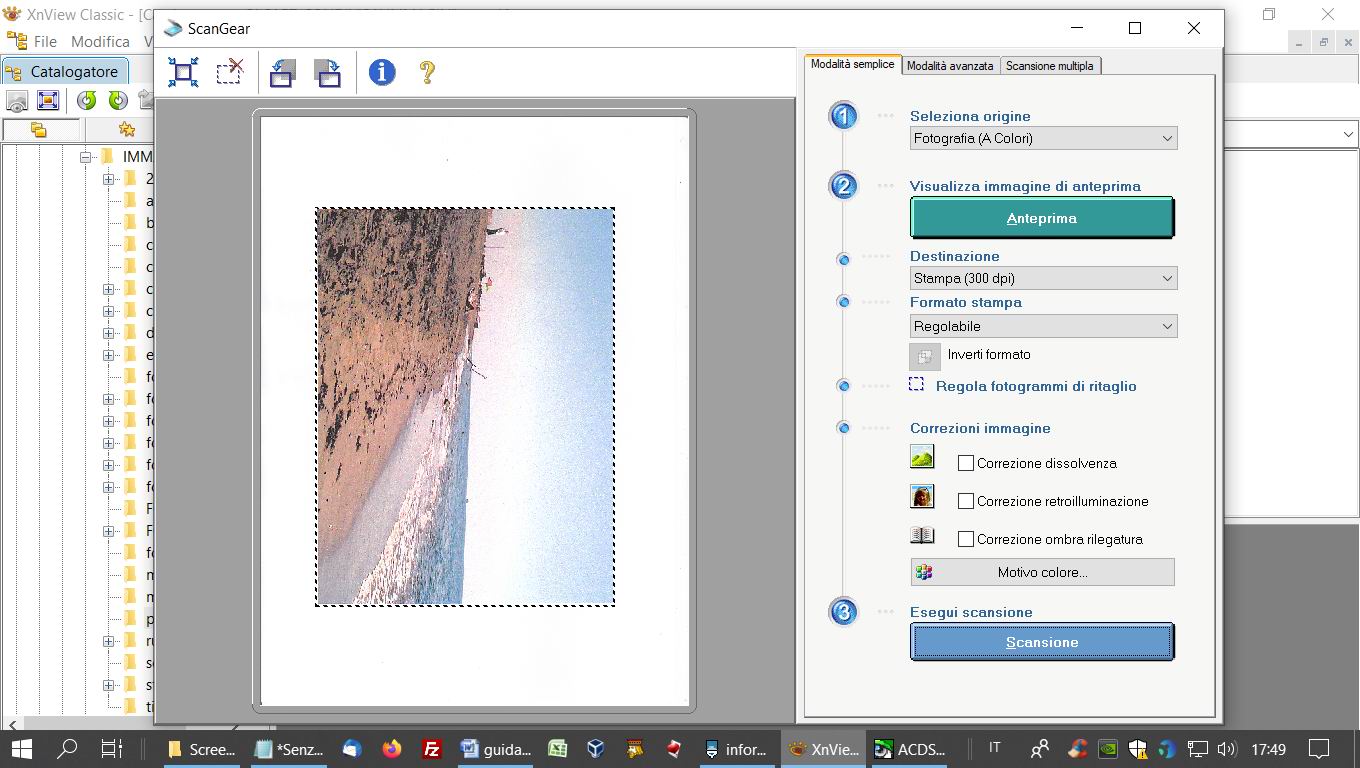Viewport: 1360px width, 768px height.
Task: Enable Correzione retroilluminazione checkbox
Action: [x=966, y=501]
